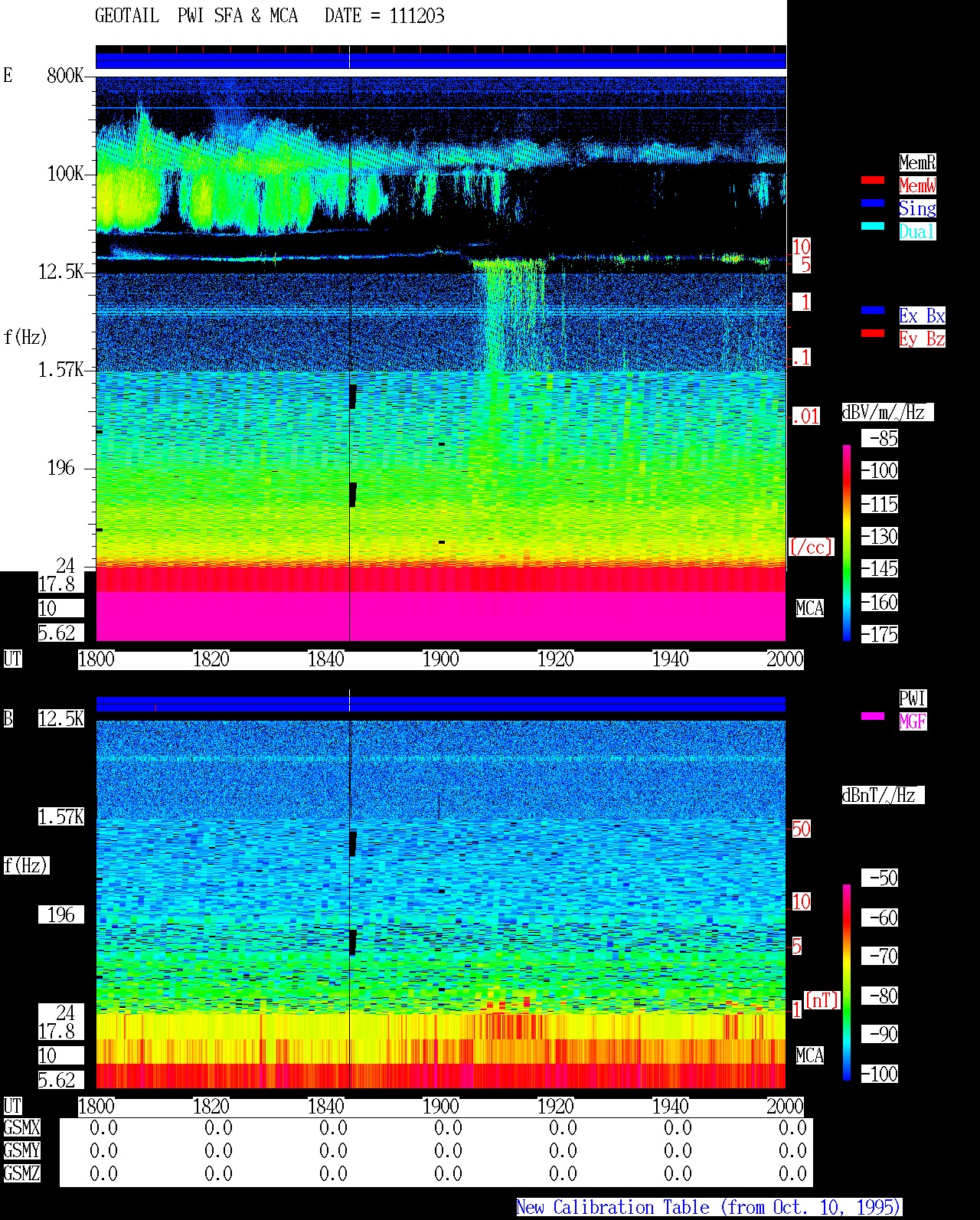The width and height of the screenshot is (980, 1220).
Task: Click the 1800 UT tick under B panel
Action: point(96,1107)
